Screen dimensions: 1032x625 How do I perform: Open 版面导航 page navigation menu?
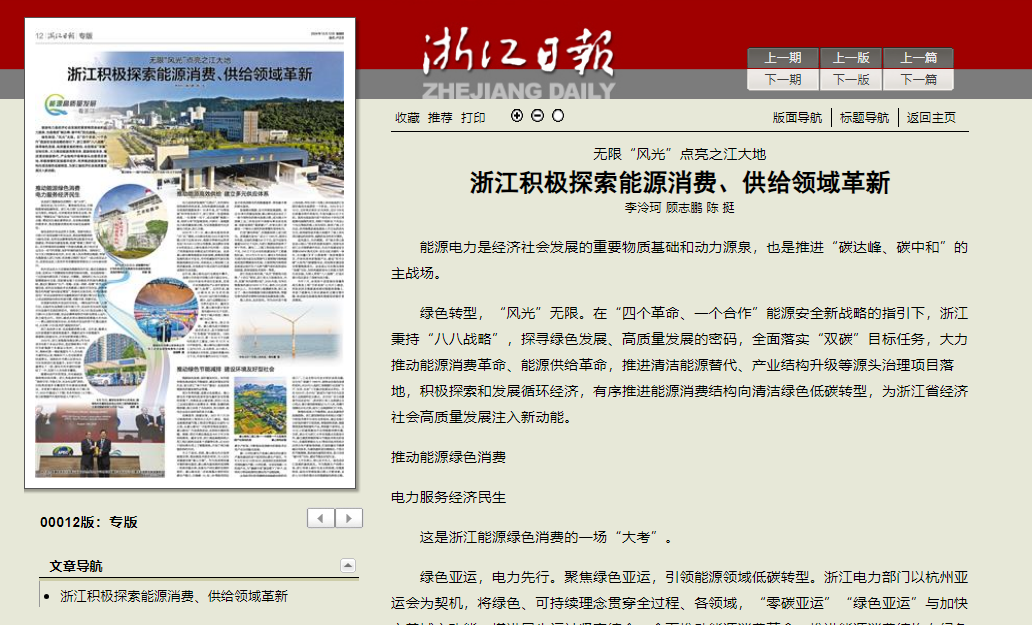[x=797, y=118]
